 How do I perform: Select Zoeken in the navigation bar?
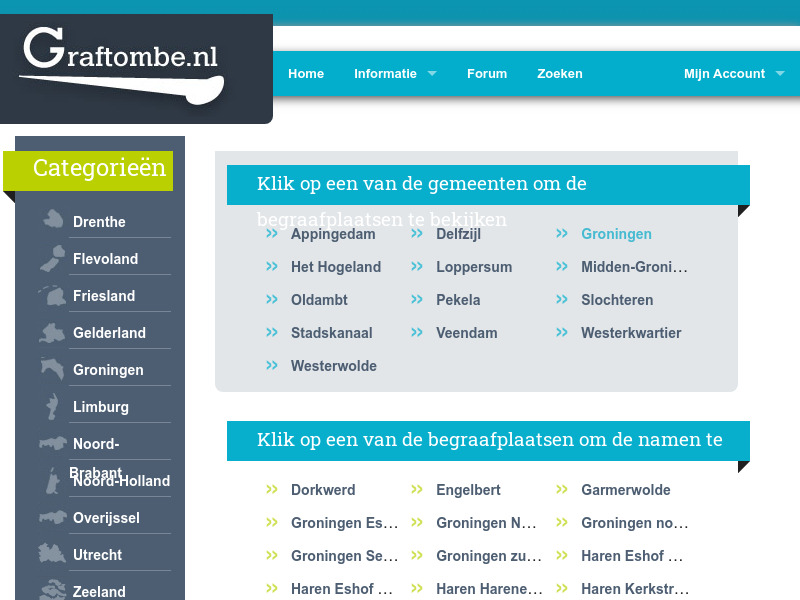coord(559,73)
